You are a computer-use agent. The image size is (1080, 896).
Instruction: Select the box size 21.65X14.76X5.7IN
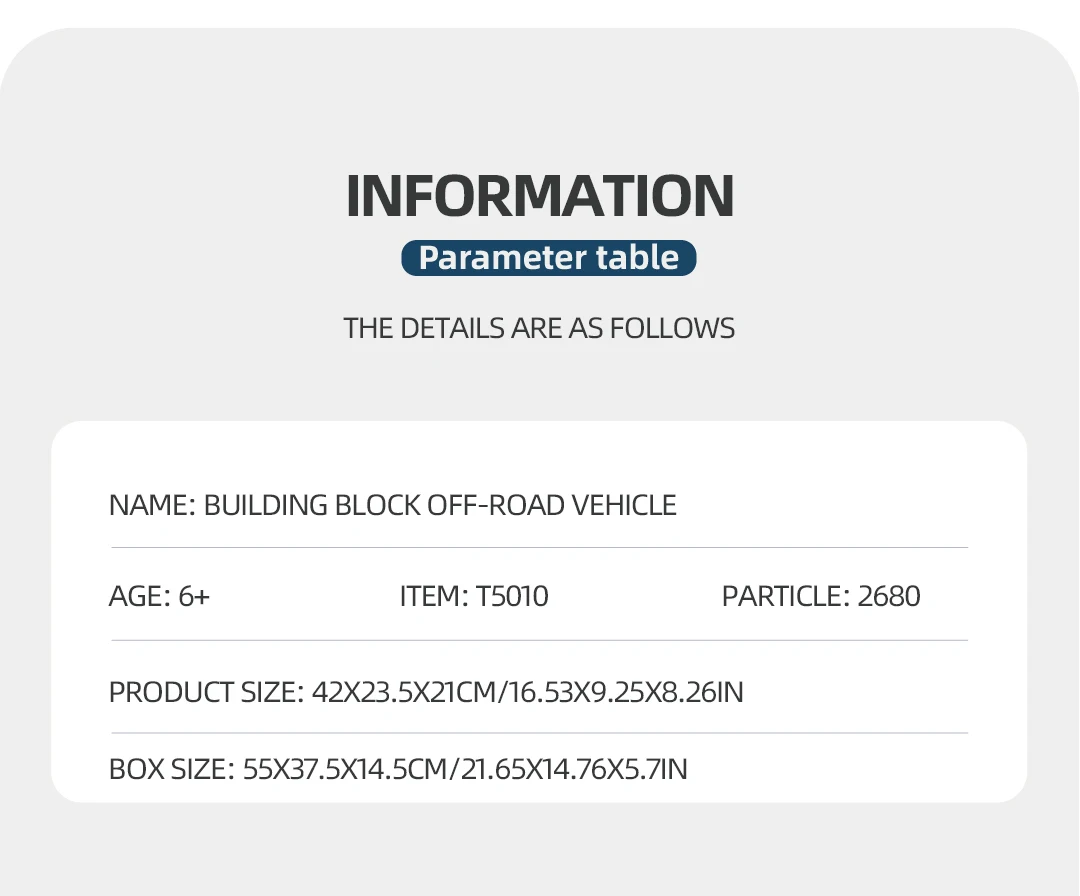574,769
